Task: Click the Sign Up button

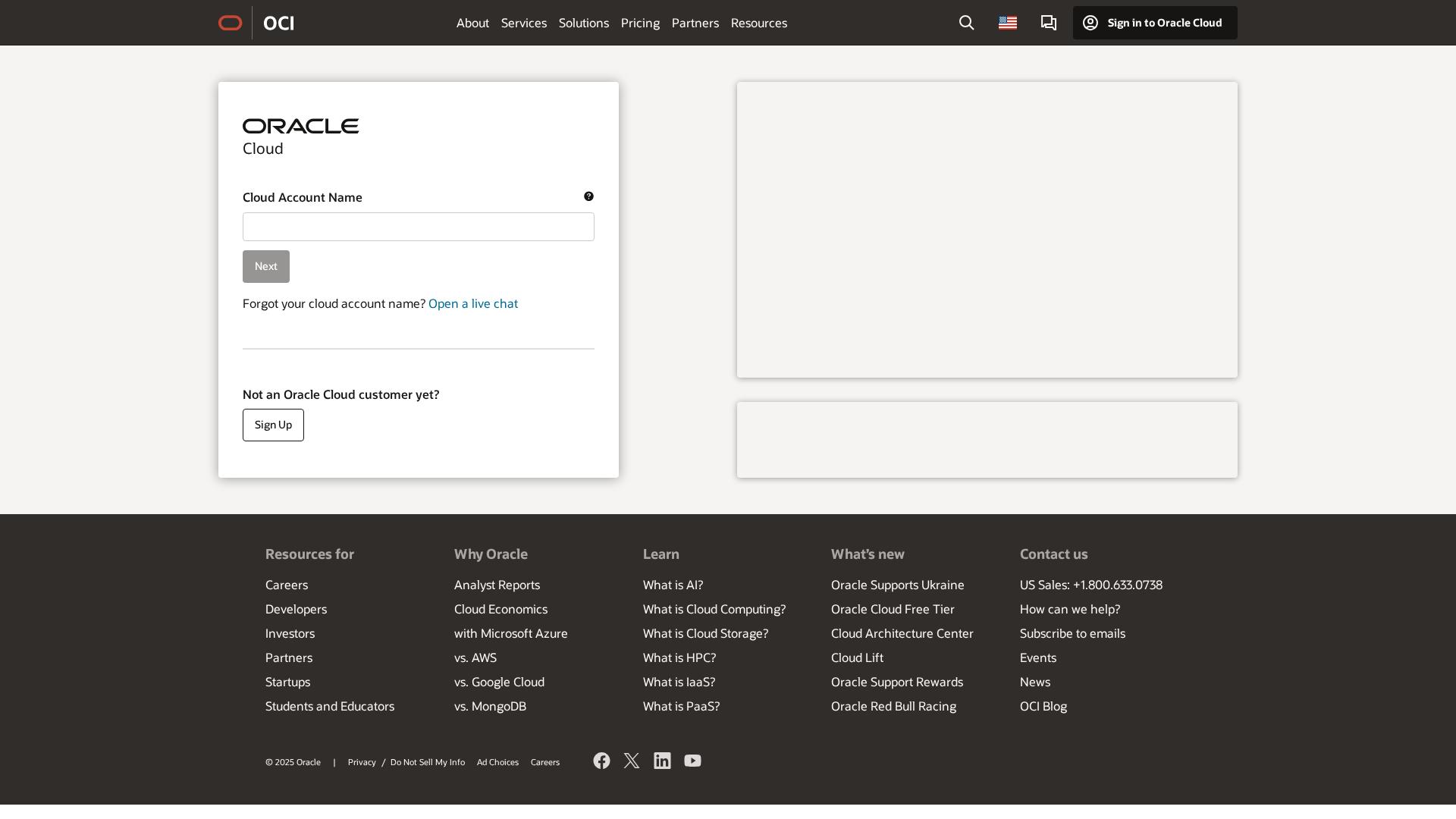Action: click(273, 425)
